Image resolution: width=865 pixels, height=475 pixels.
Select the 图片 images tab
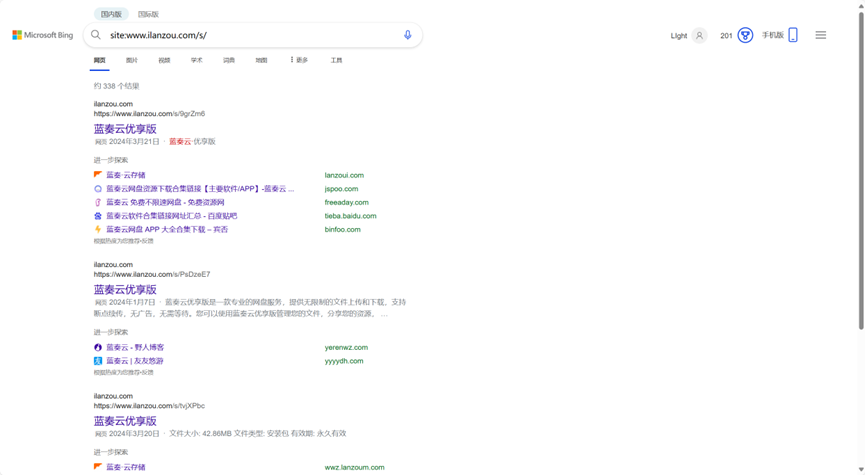132,60
